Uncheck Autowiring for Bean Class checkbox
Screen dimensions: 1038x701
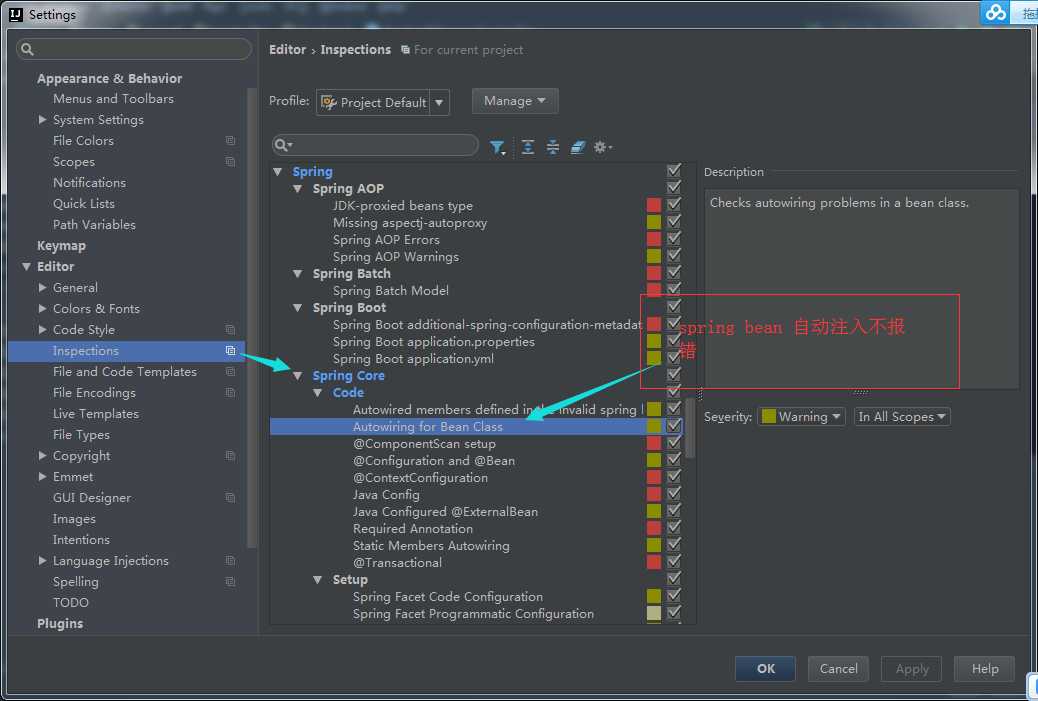pyautogui.click(x=674, y=426)
